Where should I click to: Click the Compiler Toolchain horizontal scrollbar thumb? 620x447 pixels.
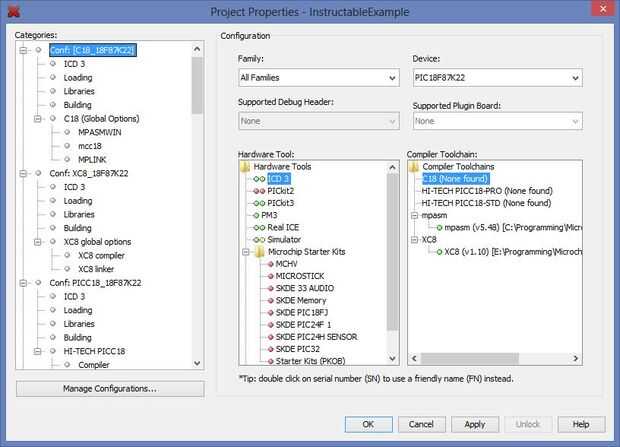470,358
